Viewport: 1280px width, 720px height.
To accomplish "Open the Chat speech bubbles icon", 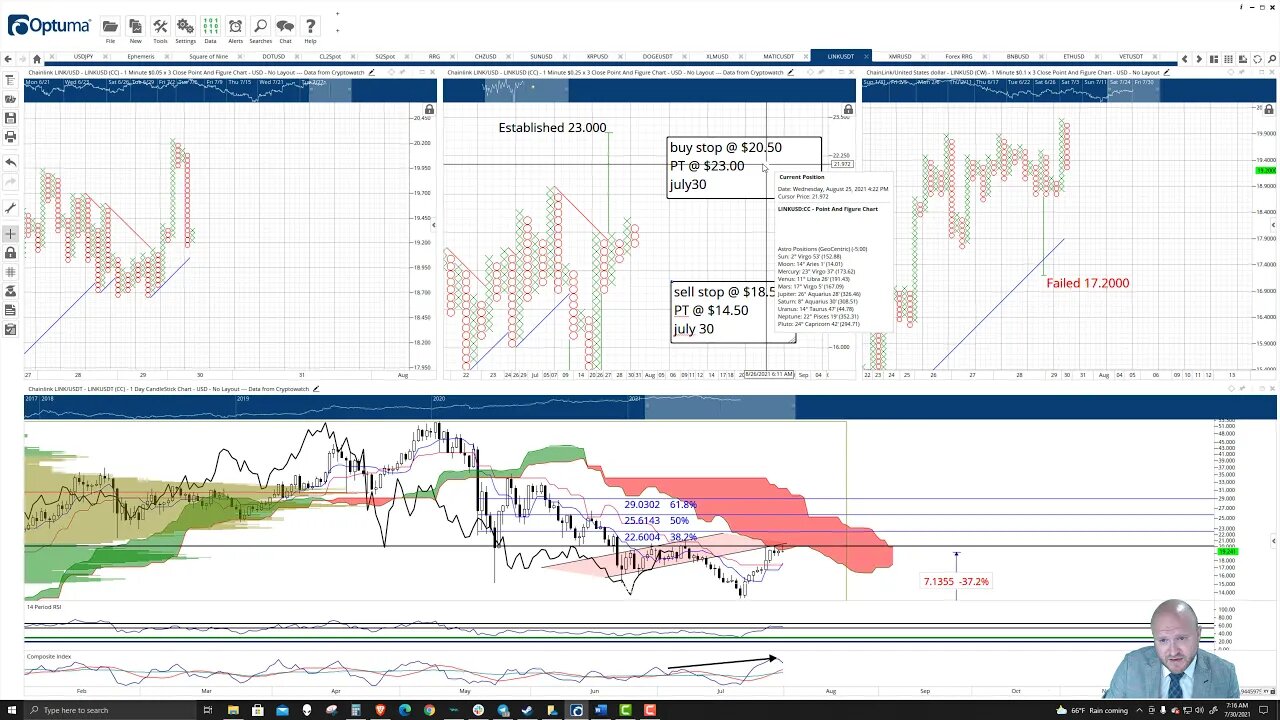I will click(285, 26).
